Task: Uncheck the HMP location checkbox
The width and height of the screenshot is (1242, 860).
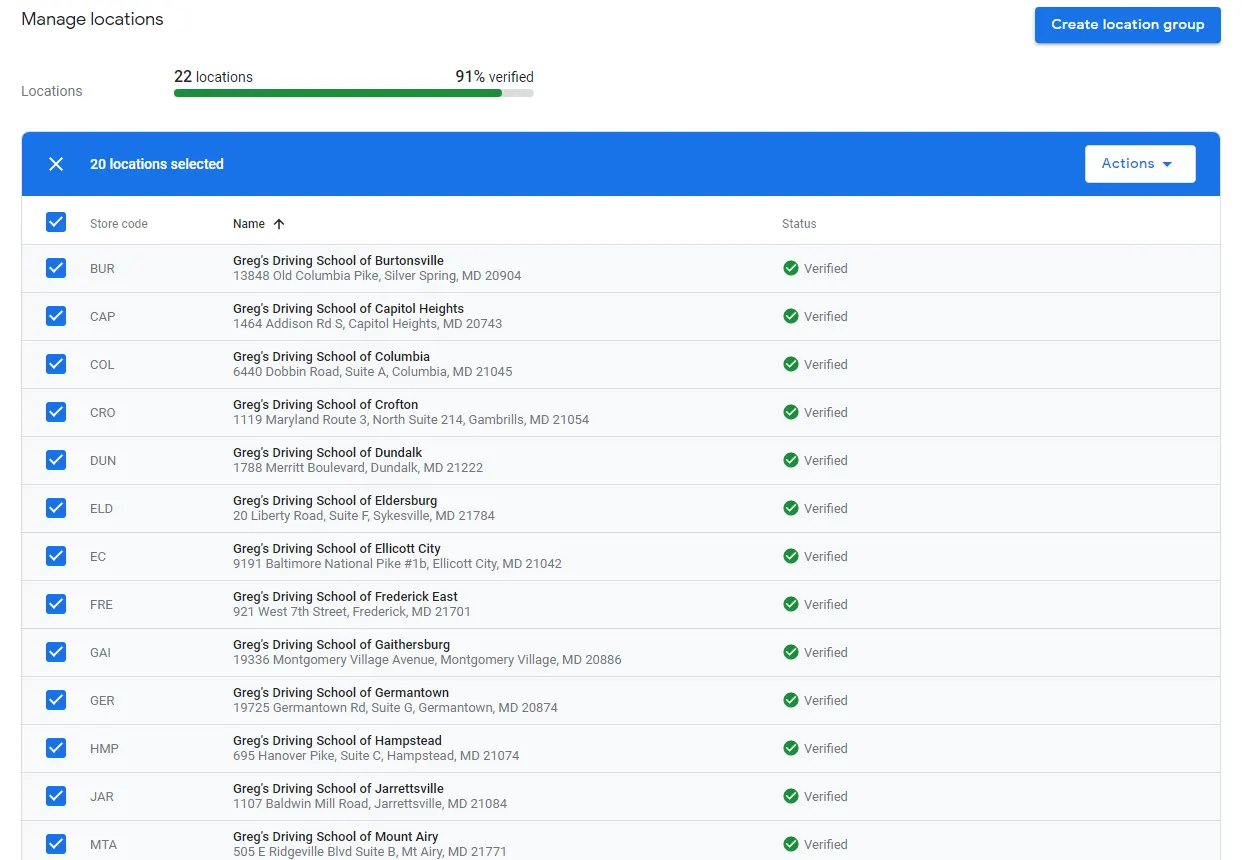Action: point(56,748)
